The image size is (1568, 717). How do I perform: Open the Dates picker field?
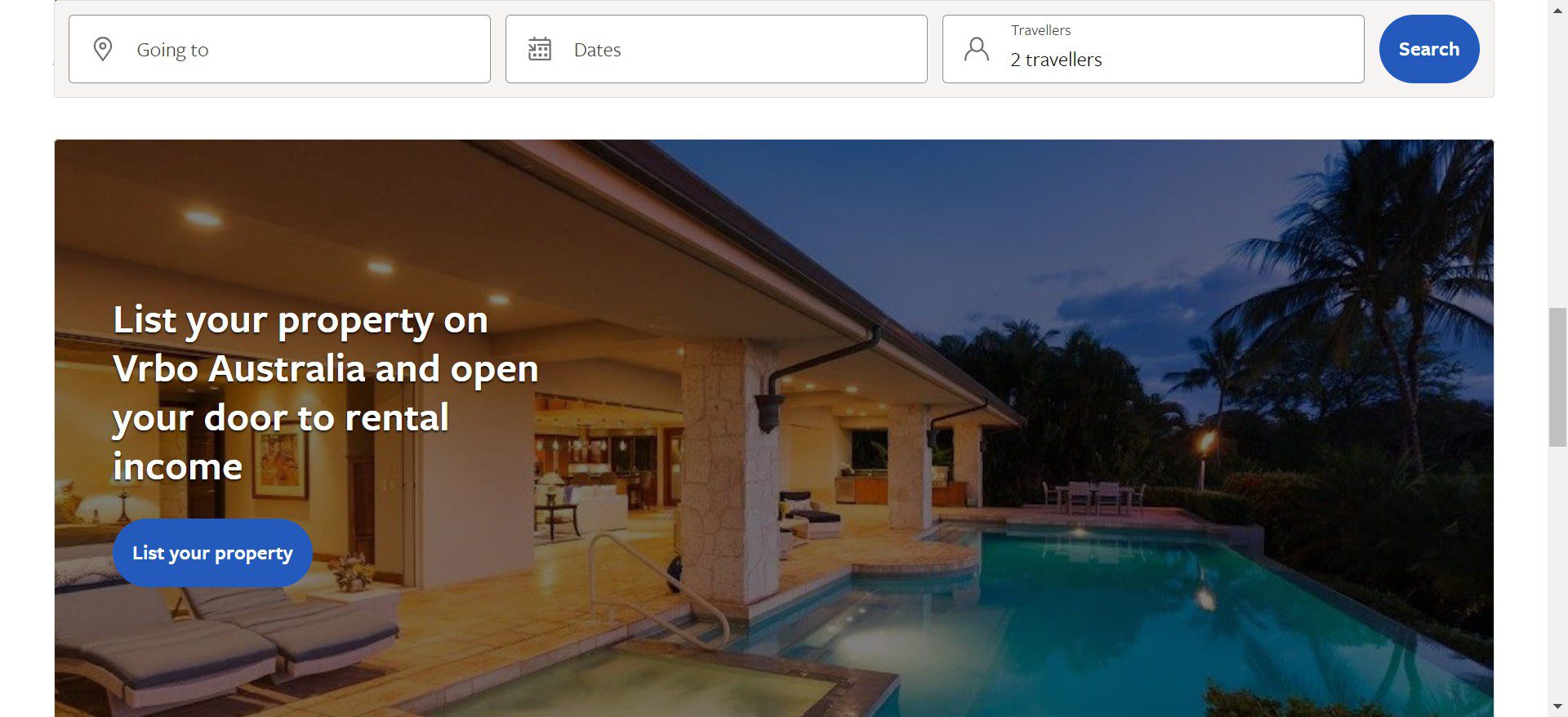[x=716, y=49]
